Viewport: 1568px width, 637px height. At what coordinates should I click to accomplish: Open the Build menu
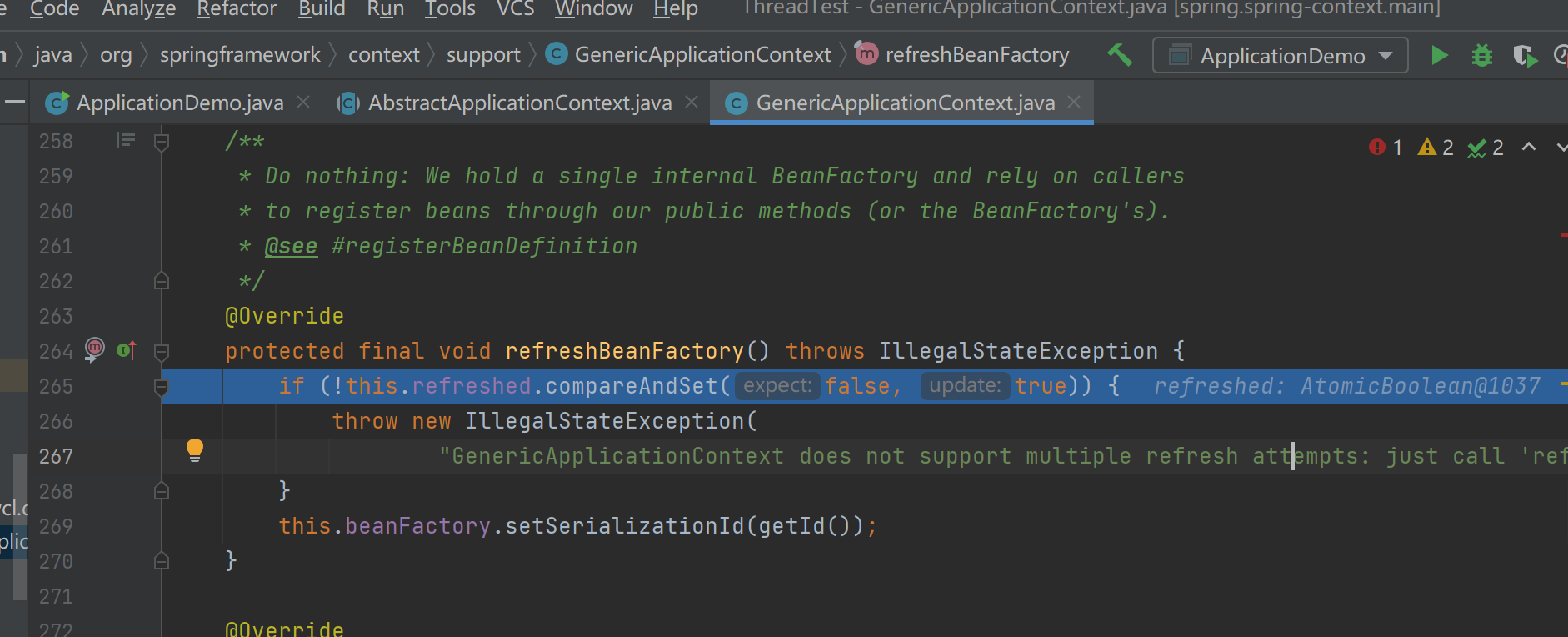pyautogui.click(x=322, y=8)
